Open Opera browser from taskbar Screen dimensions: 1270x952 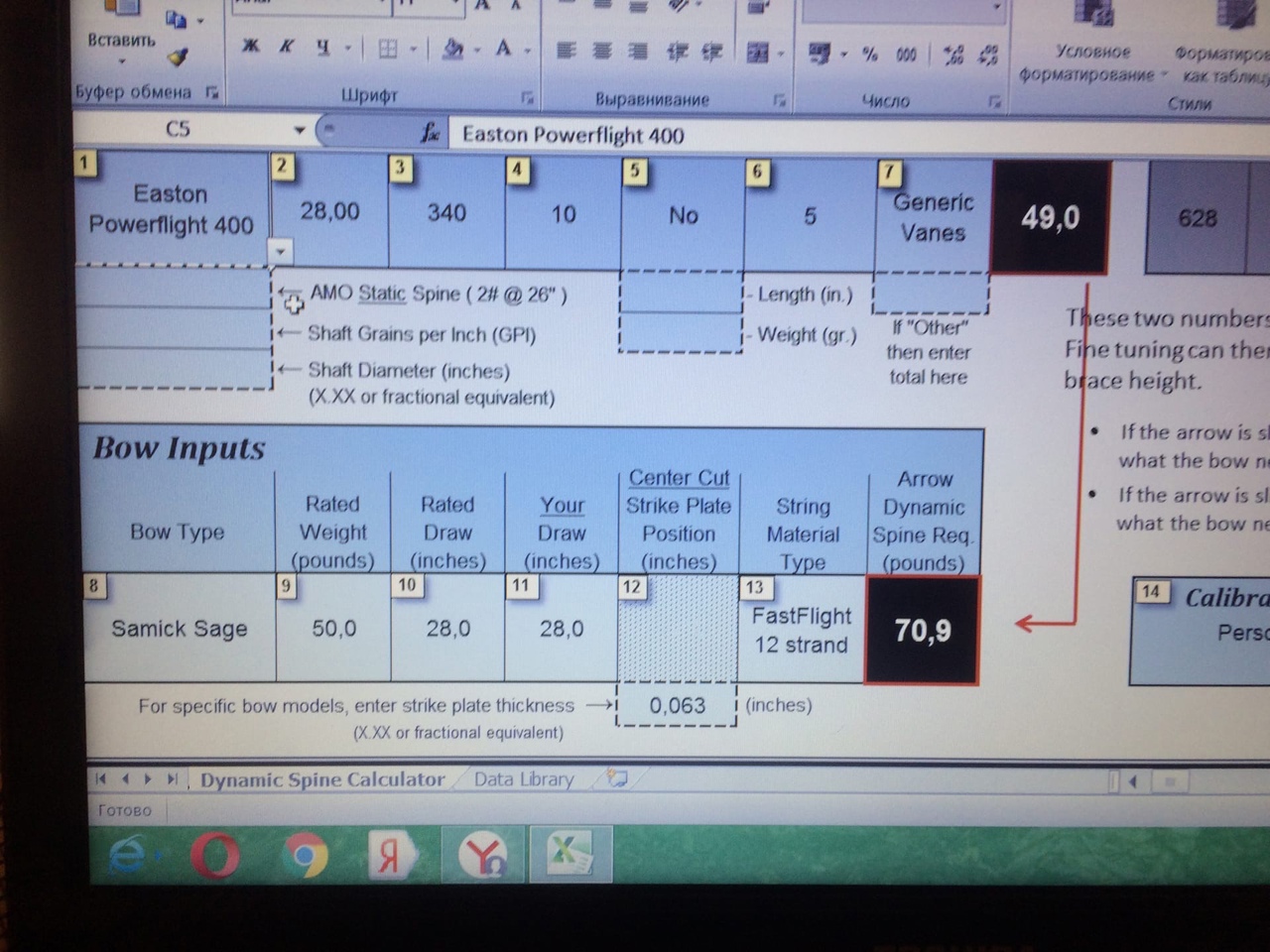tap(215, 855)
